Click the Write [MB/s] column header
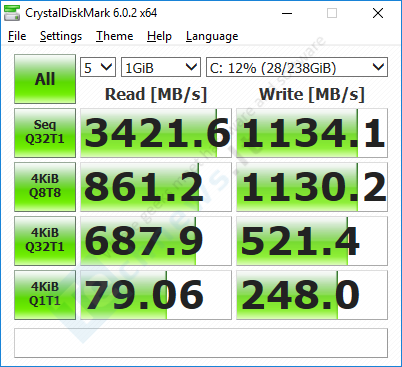Screen dimensions: 402x367 coord(312,94)
